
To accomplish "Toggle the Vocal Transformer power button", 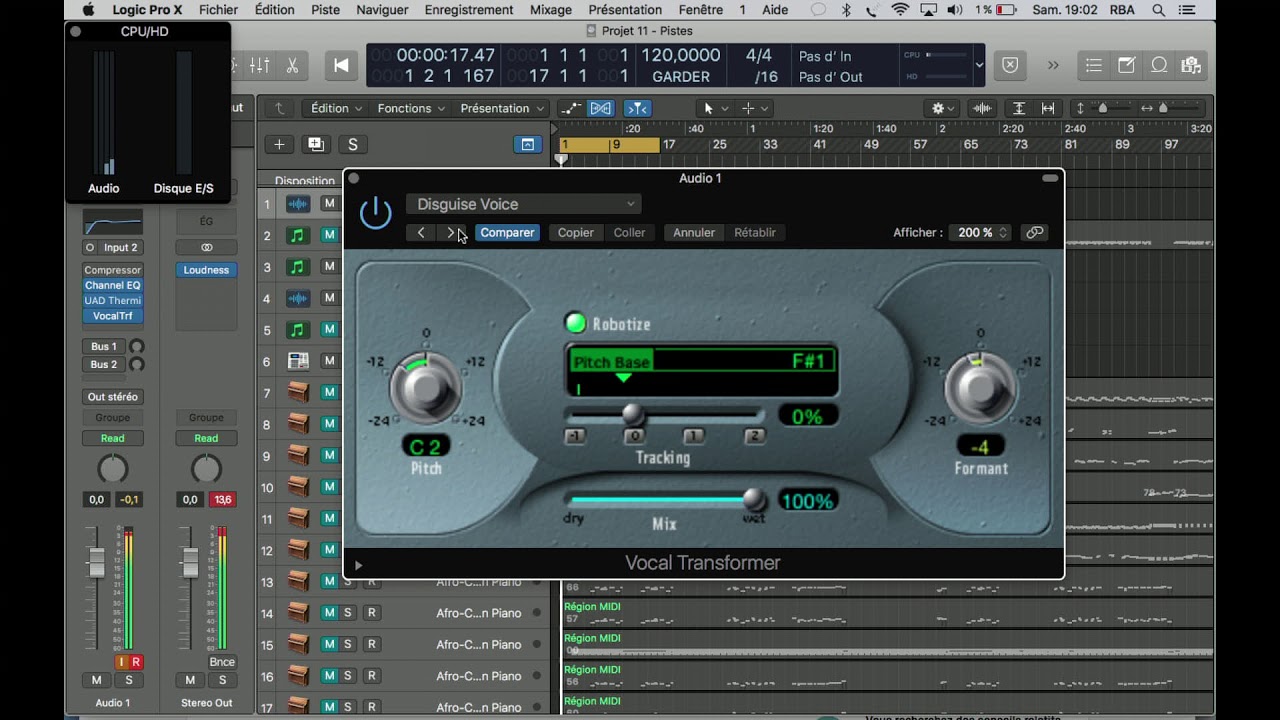I will (375, 213).
